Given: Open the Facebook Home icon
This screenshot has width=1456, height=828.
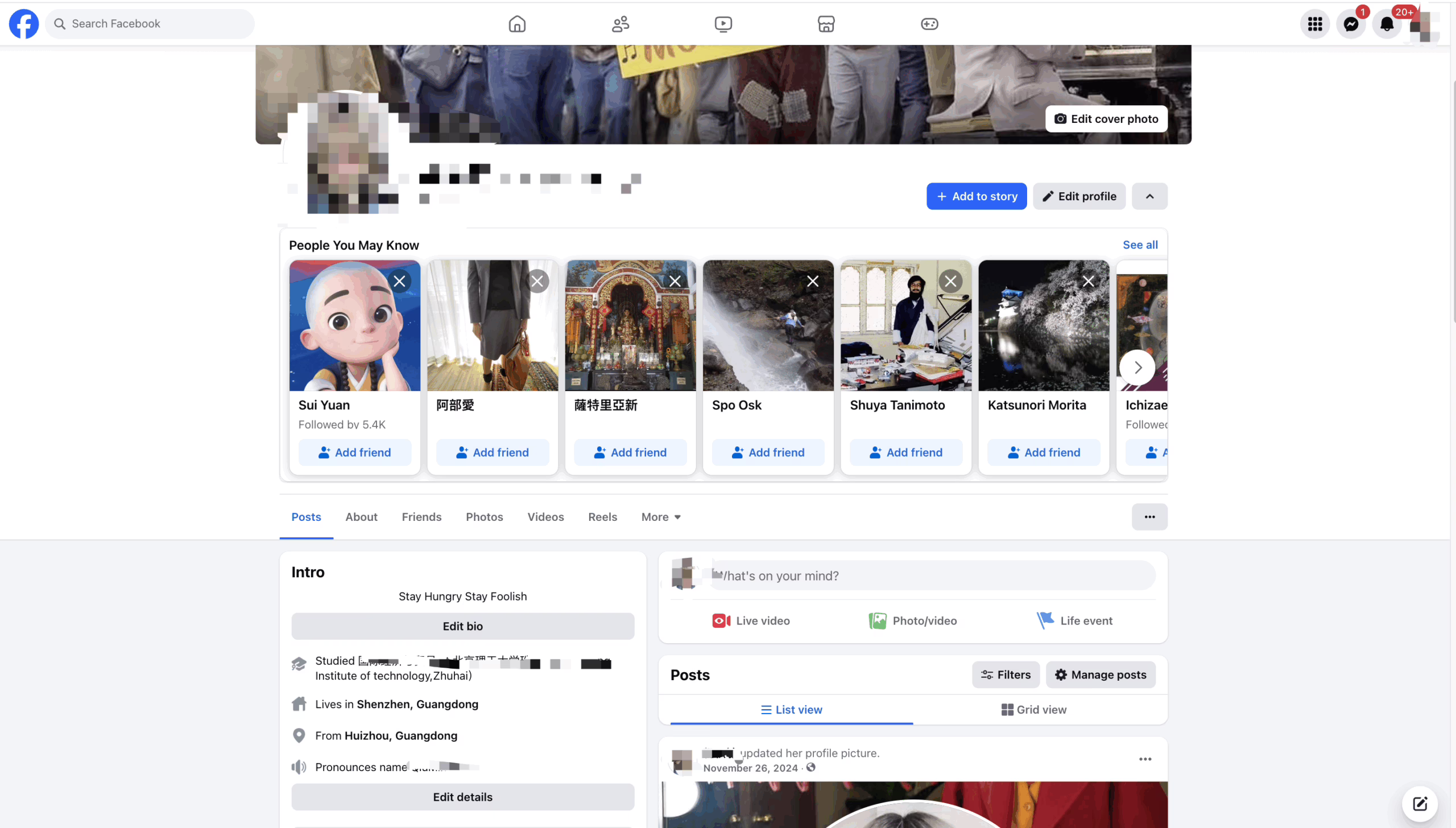Looking at the screenshot, I should pyautogui.click(x=516, y=24).
